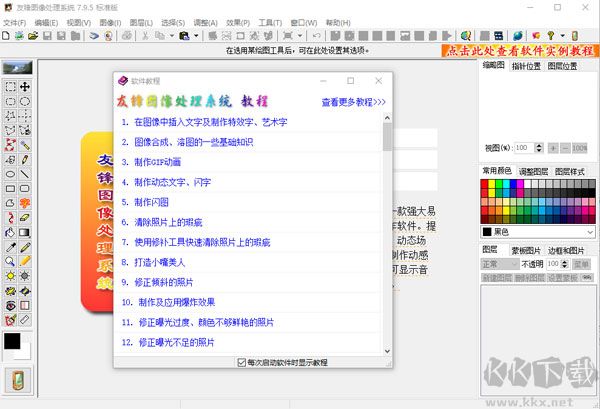Screen dimensions: 600x409
Task: Open the 效果(P) menu
Action: (237, 21)
